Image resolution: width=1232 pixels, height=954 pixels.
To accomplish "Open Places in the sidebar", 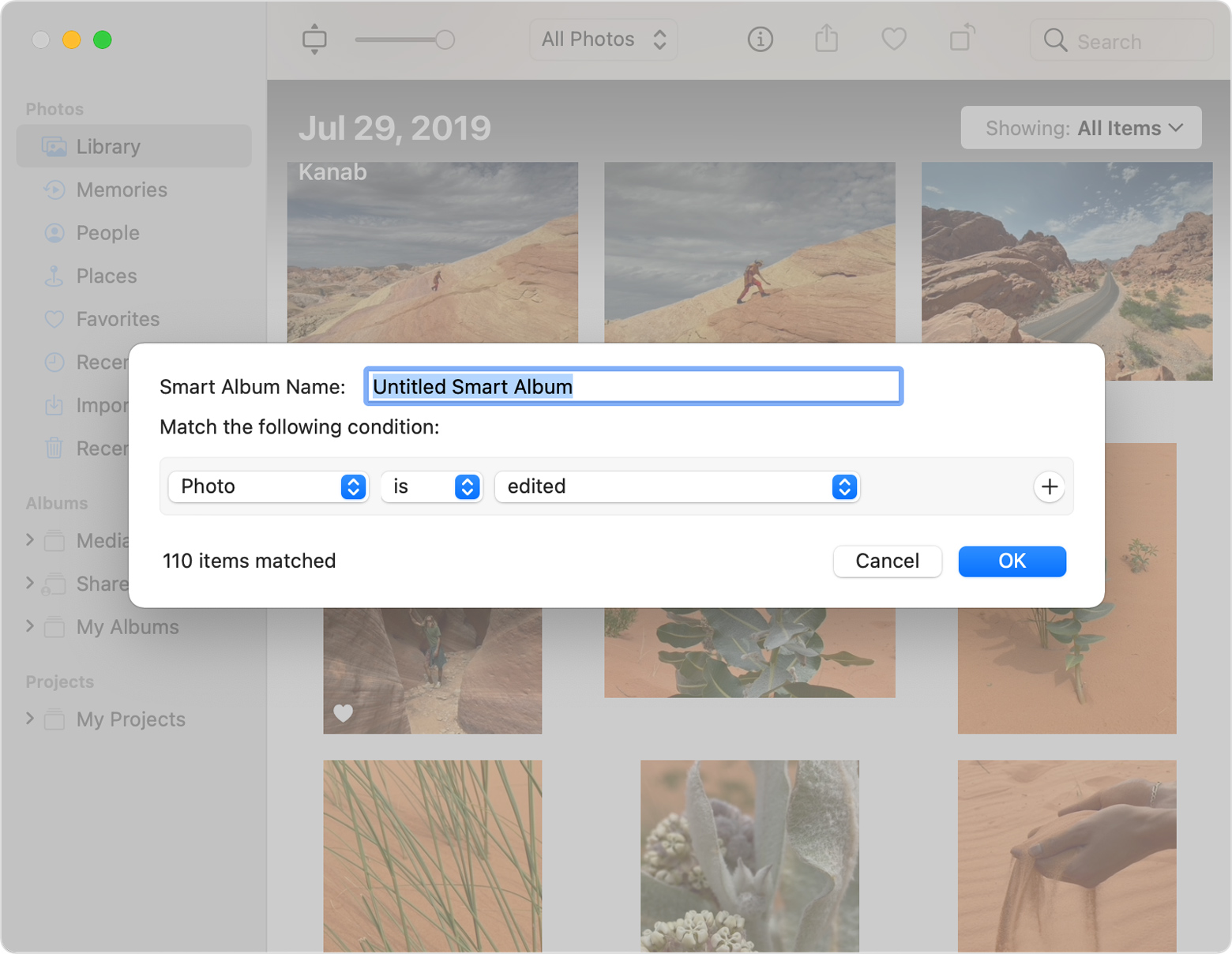I will click(x=107, y=276).
